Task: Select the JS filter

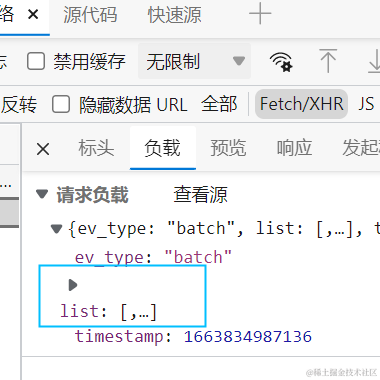Action: (366, 104)
